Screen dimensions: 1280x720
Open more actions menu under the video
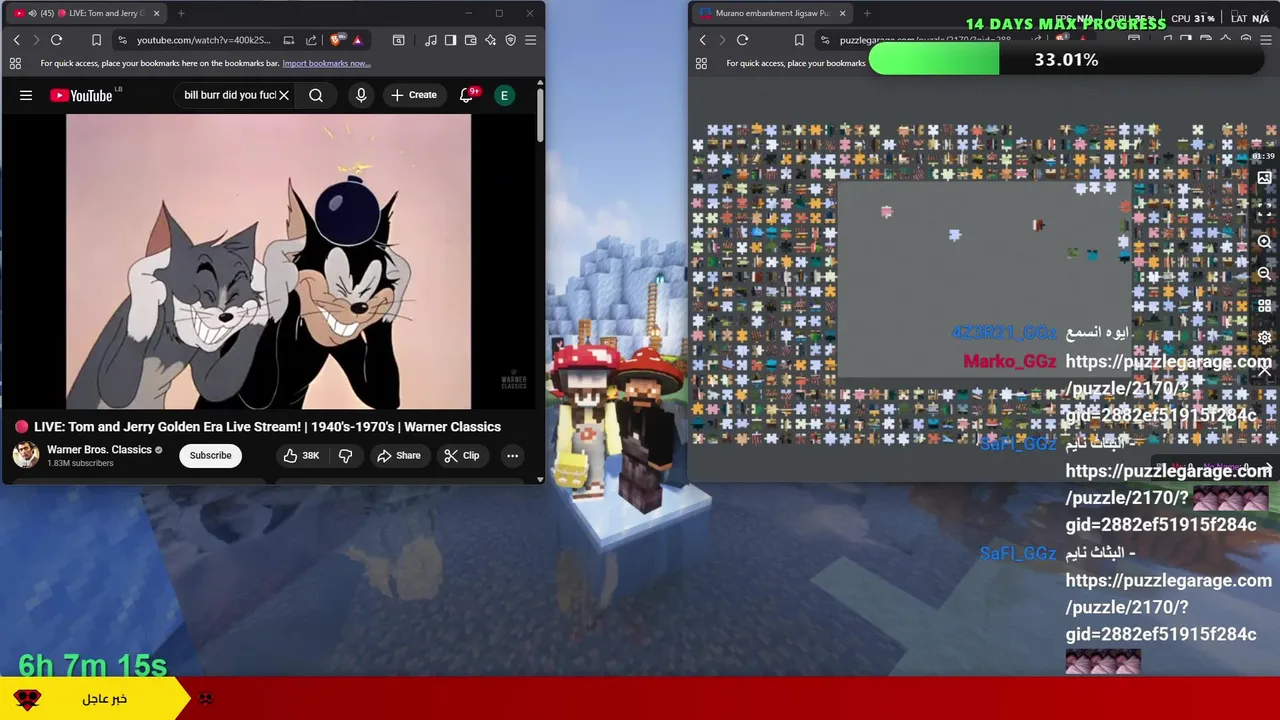pyautogui.click(x=512, y=455)
